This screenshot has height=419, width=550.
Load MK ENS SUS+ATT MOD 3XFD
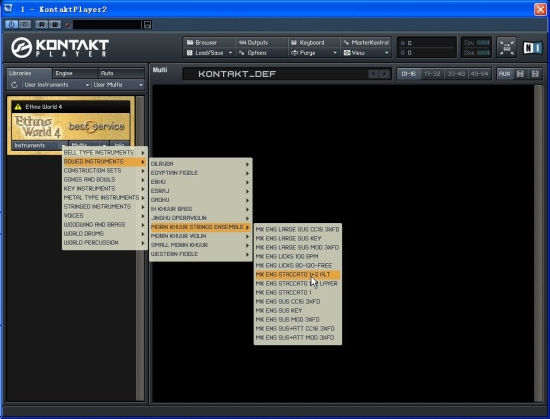(x=297, y=338)
